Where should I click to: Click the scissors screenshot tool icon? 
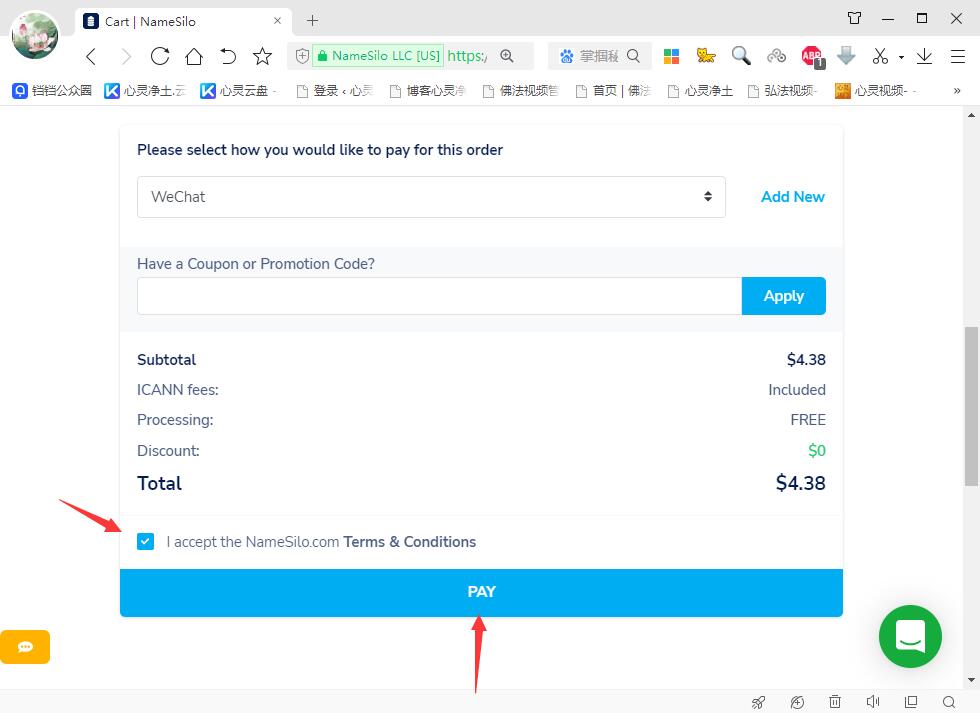coord(880,56)
